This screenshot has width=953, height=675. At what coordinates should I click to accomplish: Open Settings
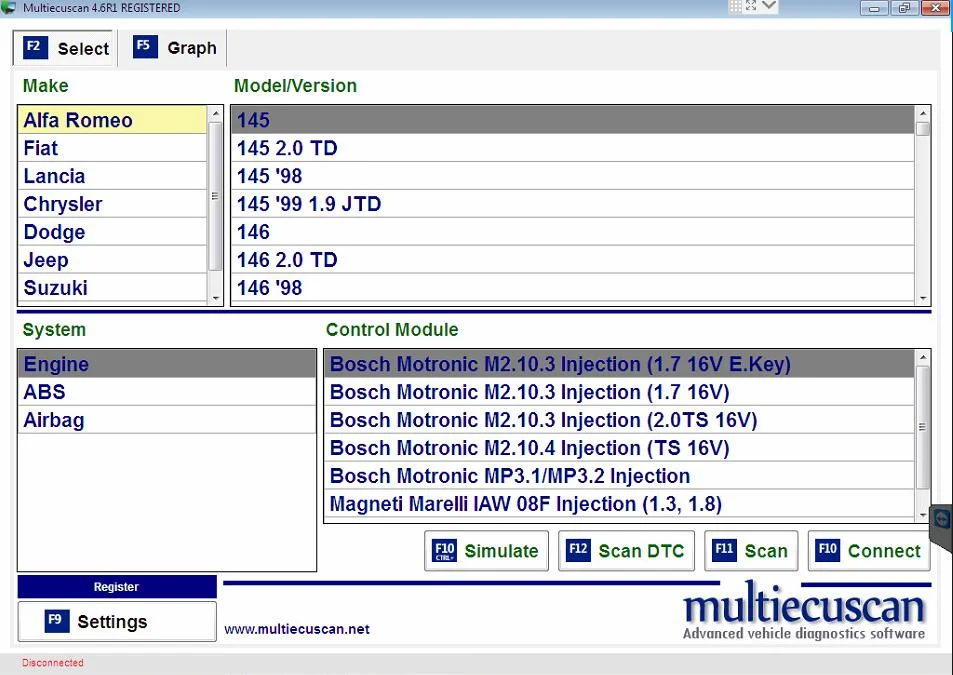tap(117, 621)
